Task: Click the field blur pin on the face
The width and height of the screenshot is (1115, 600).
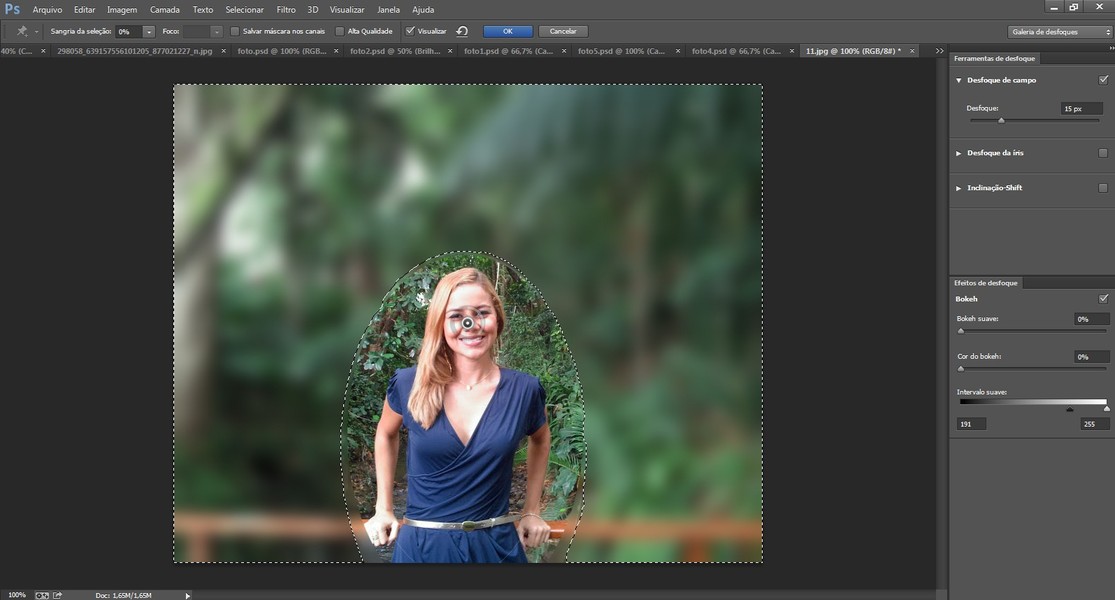Action: [467, 323]
